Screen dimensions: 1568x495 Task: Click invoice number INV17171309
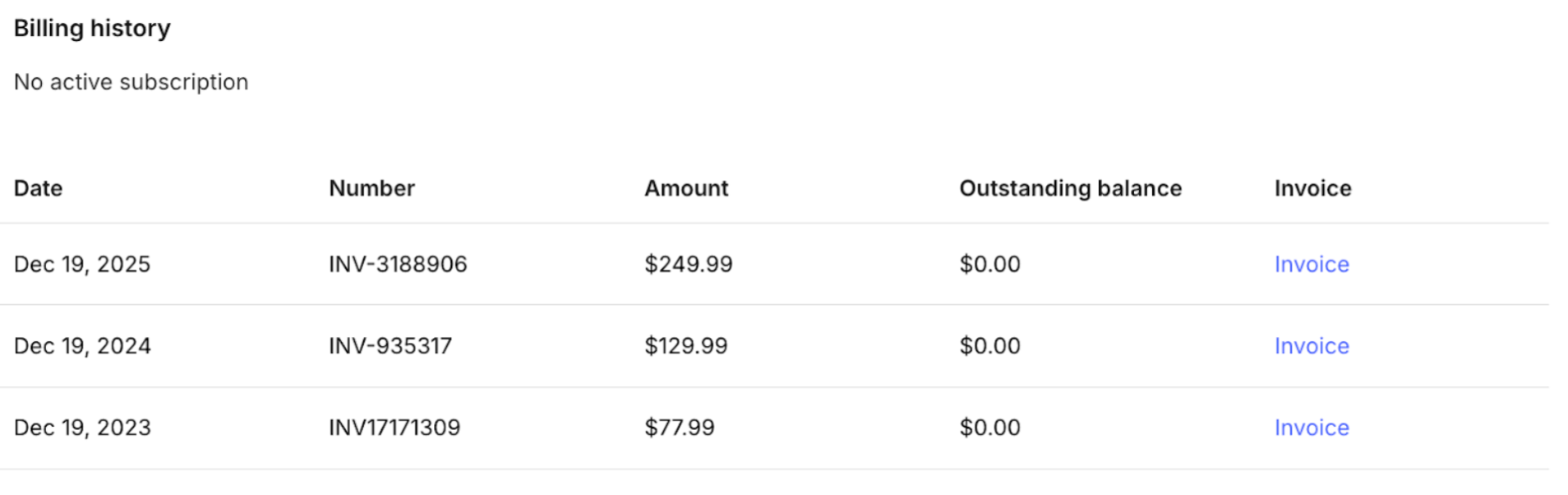pos(394,428)
